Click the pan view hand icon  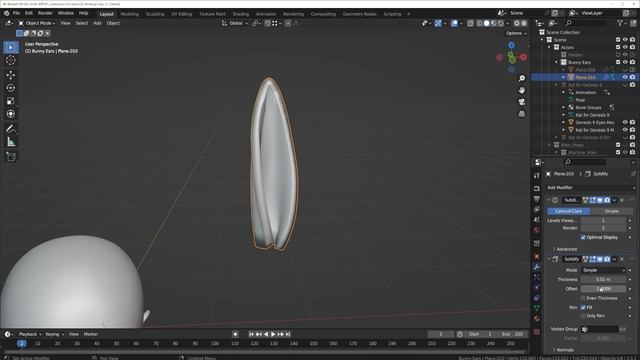(522, 90)
